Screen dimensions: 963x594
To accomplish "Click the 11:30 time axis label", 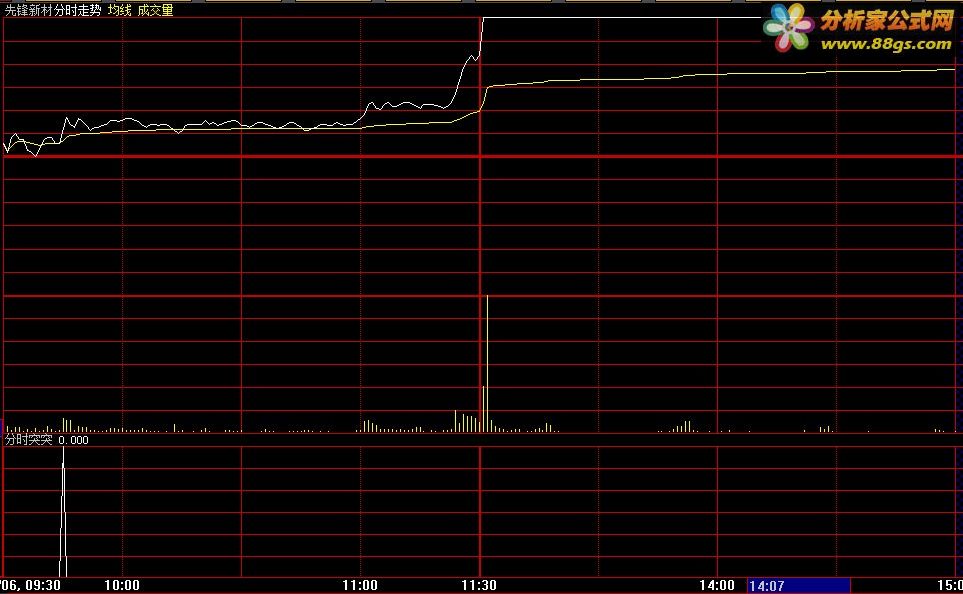I will 479,585.
